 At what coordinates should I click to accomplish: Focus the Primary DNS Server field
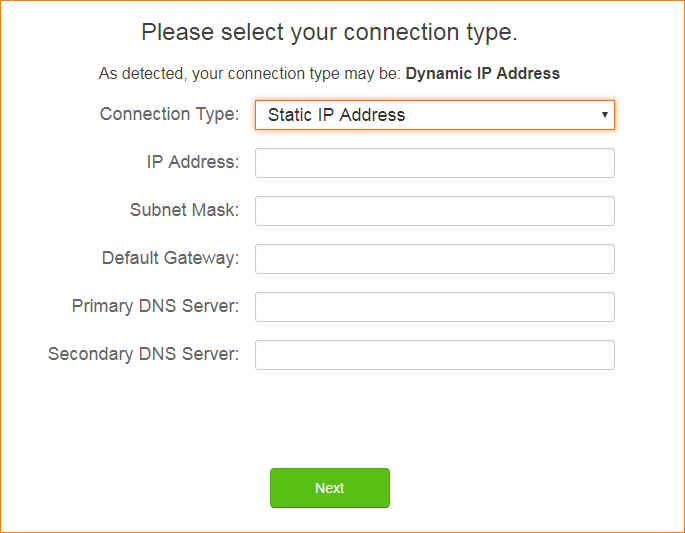point(434,307)
